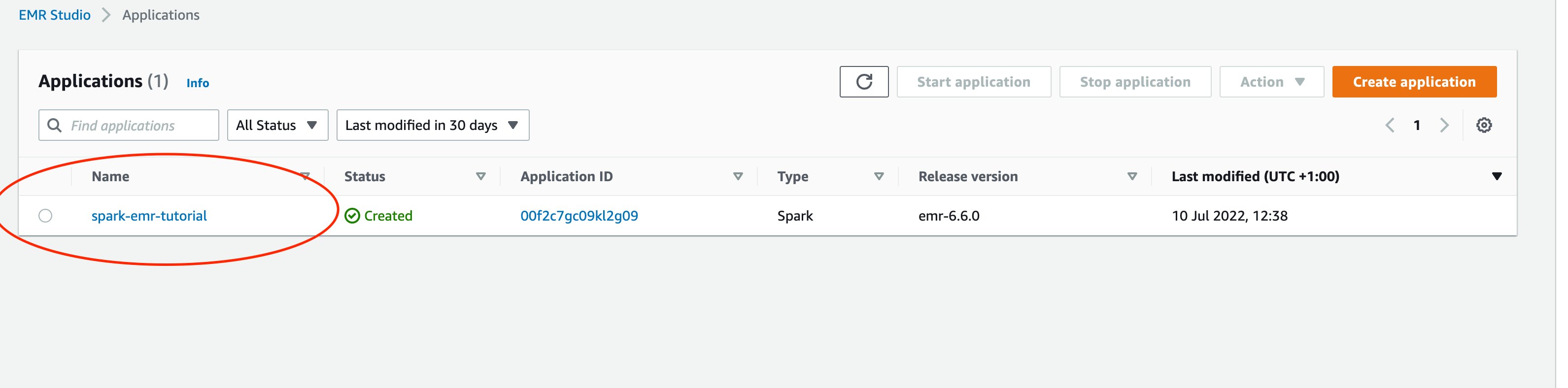1568x388 pixels.
Task: Click application ID 00f2c7gc09kl2g09 link
Action: pyautogui.click(x=579, y=216)
